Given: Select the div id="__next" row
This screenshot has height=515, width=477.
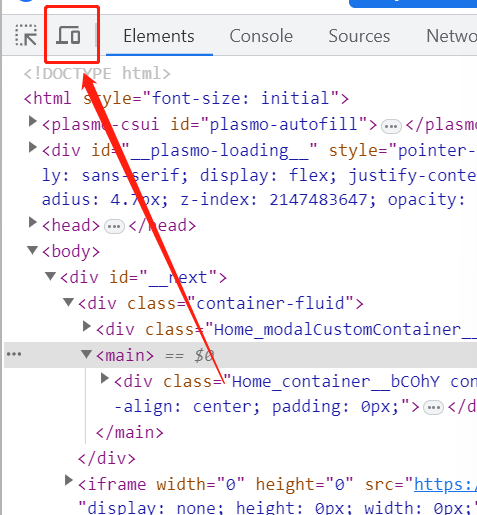Looking at the screenshot, I should tap(143, 277).
